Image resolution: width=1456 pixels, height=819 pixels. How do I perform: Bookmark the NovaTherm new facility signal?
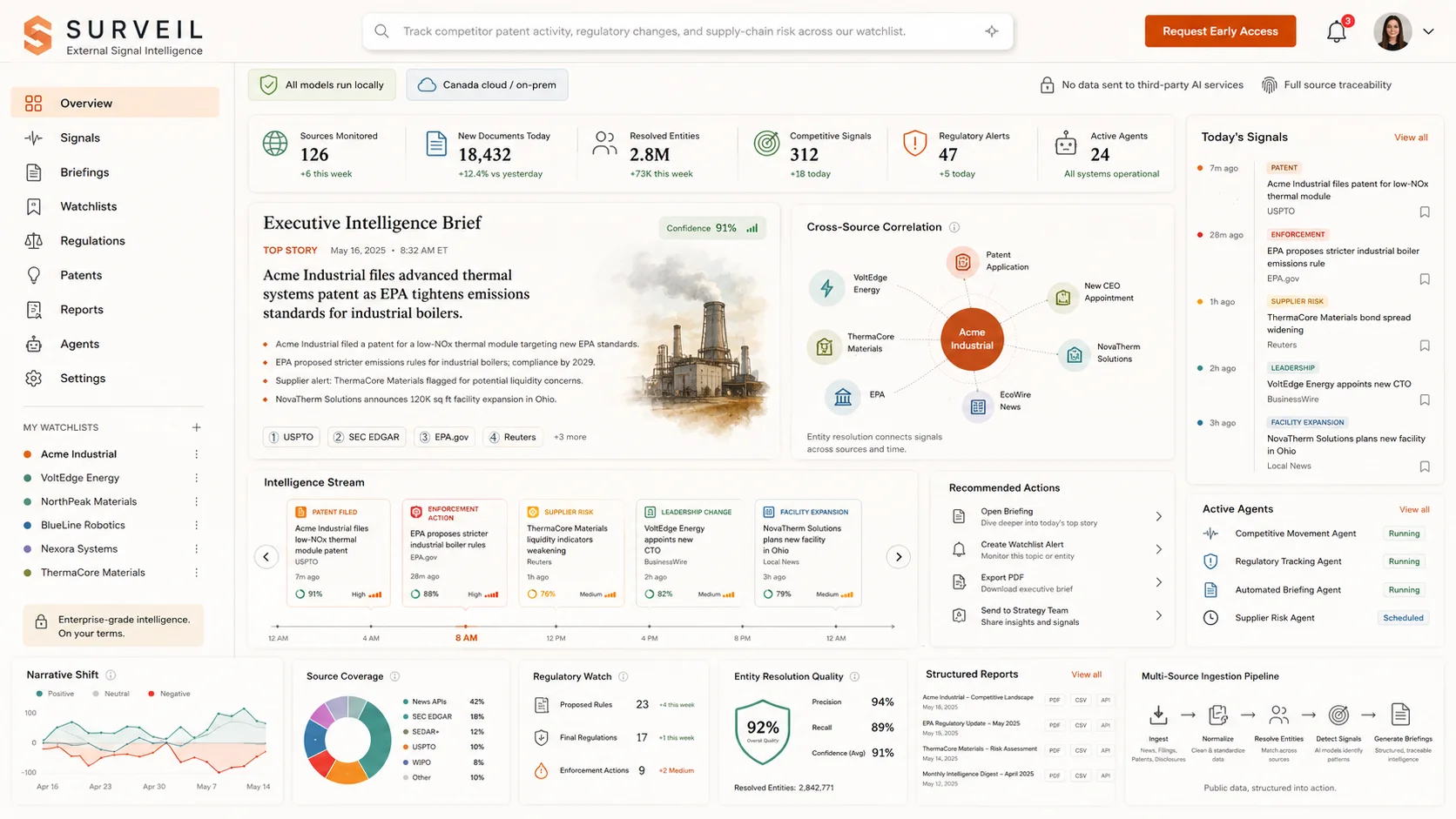tap(1425, 467)
